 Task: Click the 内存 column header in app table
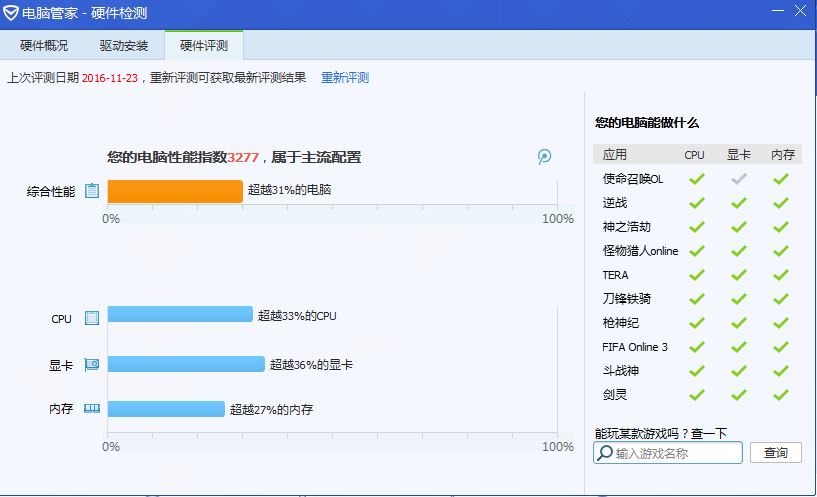point(783,155)
